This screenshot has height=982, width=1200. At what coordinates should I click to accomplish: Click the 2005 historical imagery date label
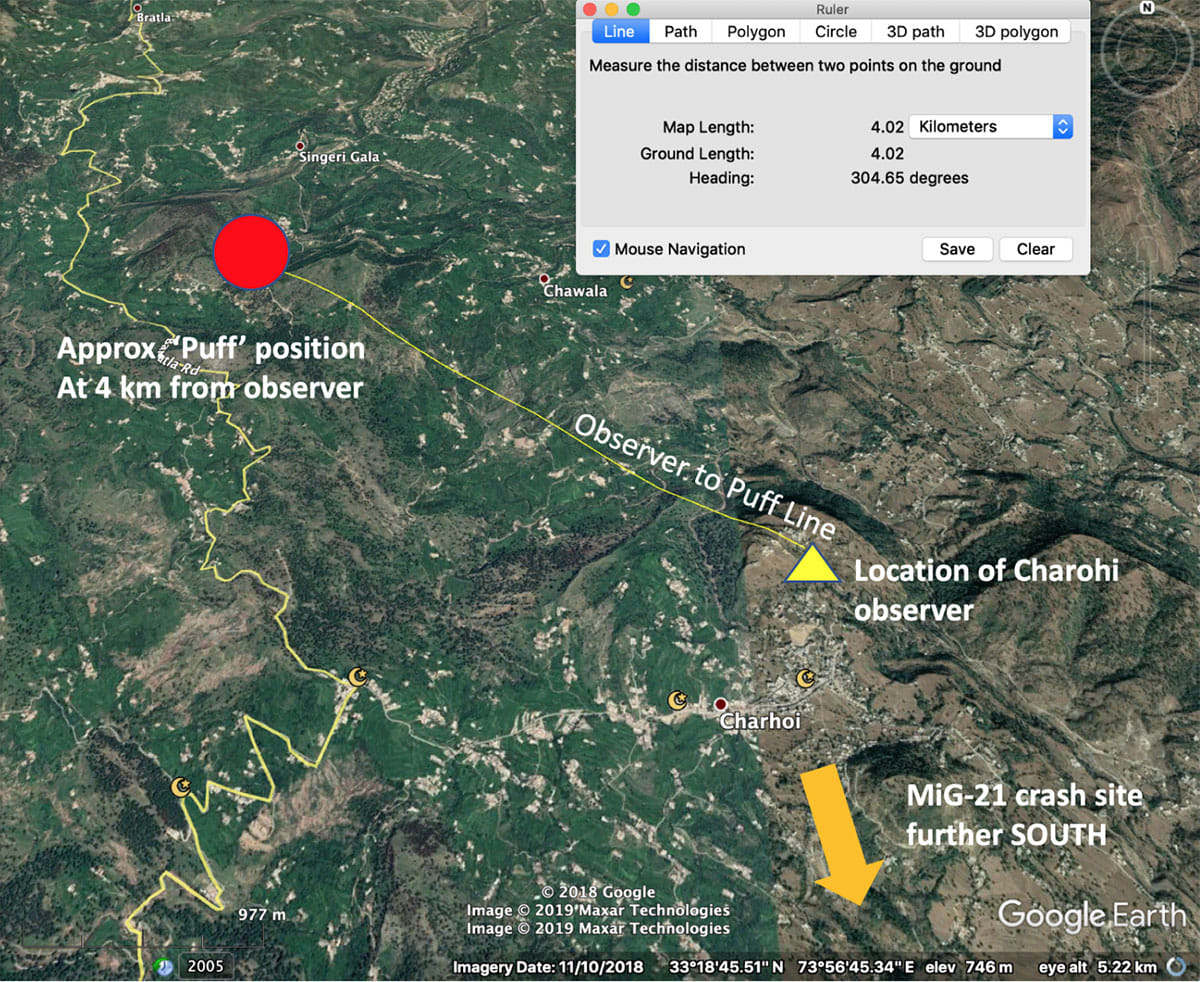[206, 966]
